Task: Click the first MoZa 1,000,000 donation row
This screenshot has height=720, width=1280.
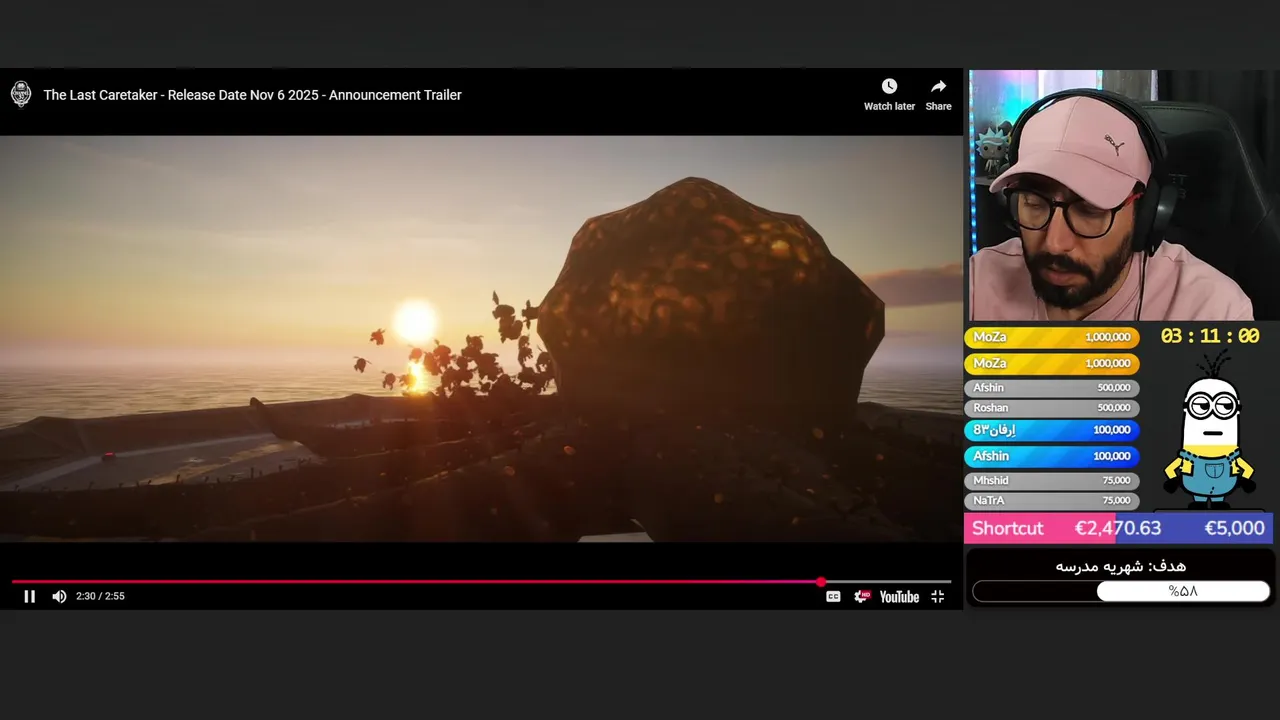Action: tap(1051, 337)
